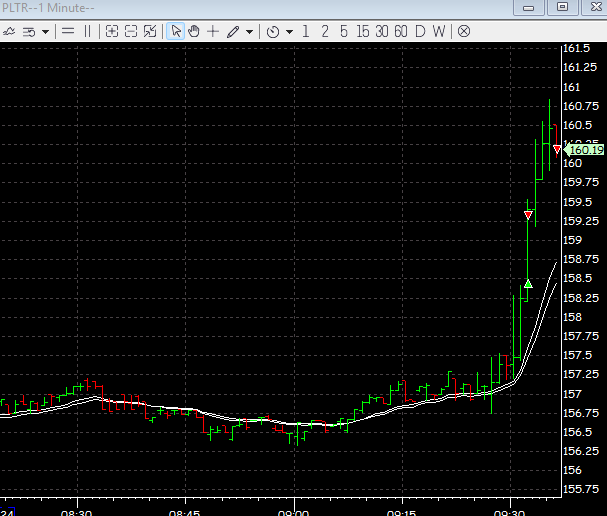Screen dimensions: 607x516
Task: Minimize the PLTR chart window
Action: [528, 7]
